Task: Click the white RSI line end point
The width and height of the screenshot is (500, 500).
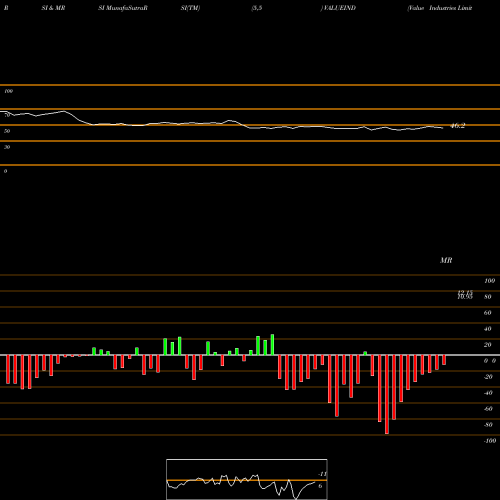Action: coord(443,128)
